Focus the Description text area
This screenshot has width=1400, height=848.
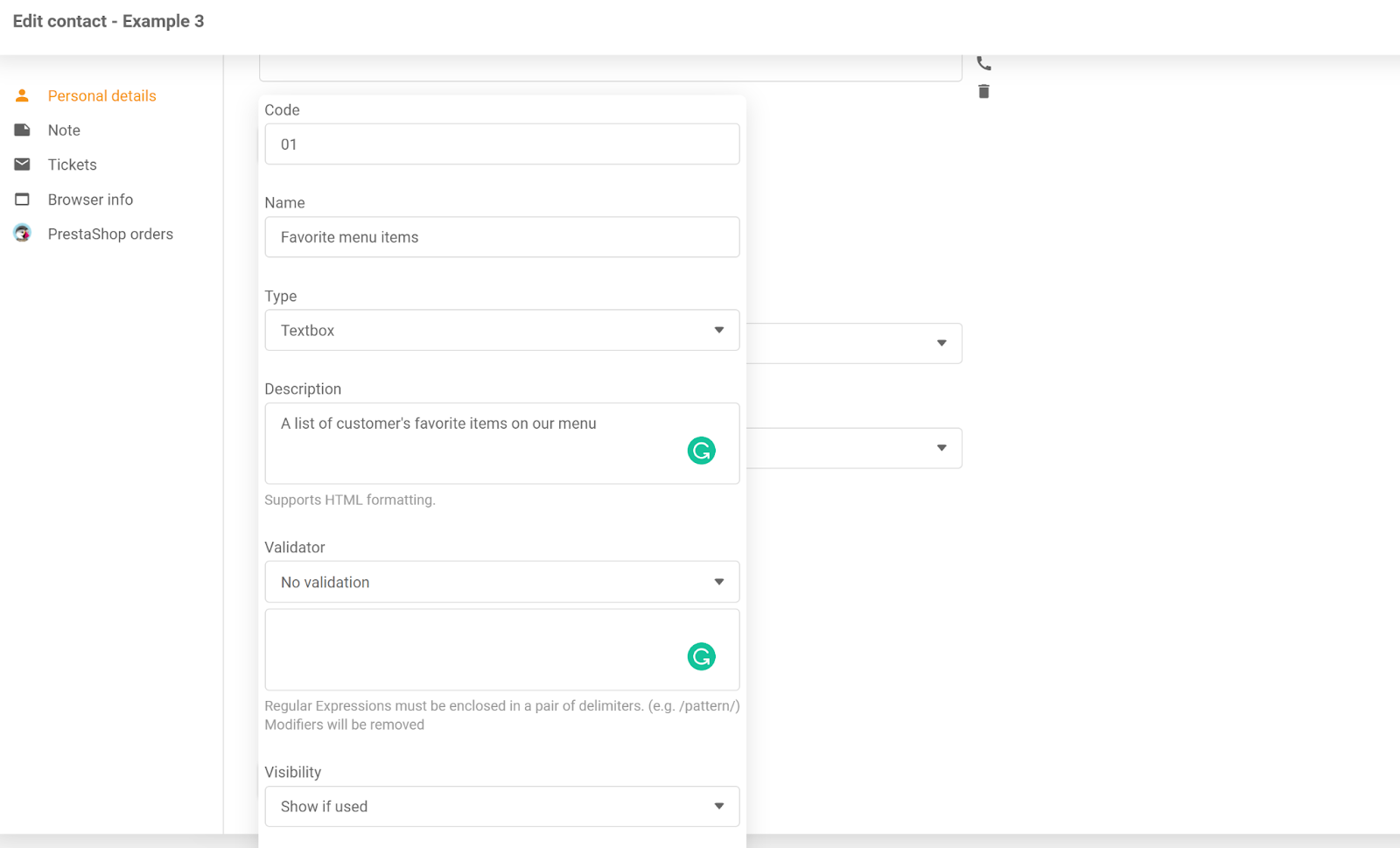point(472,444)
